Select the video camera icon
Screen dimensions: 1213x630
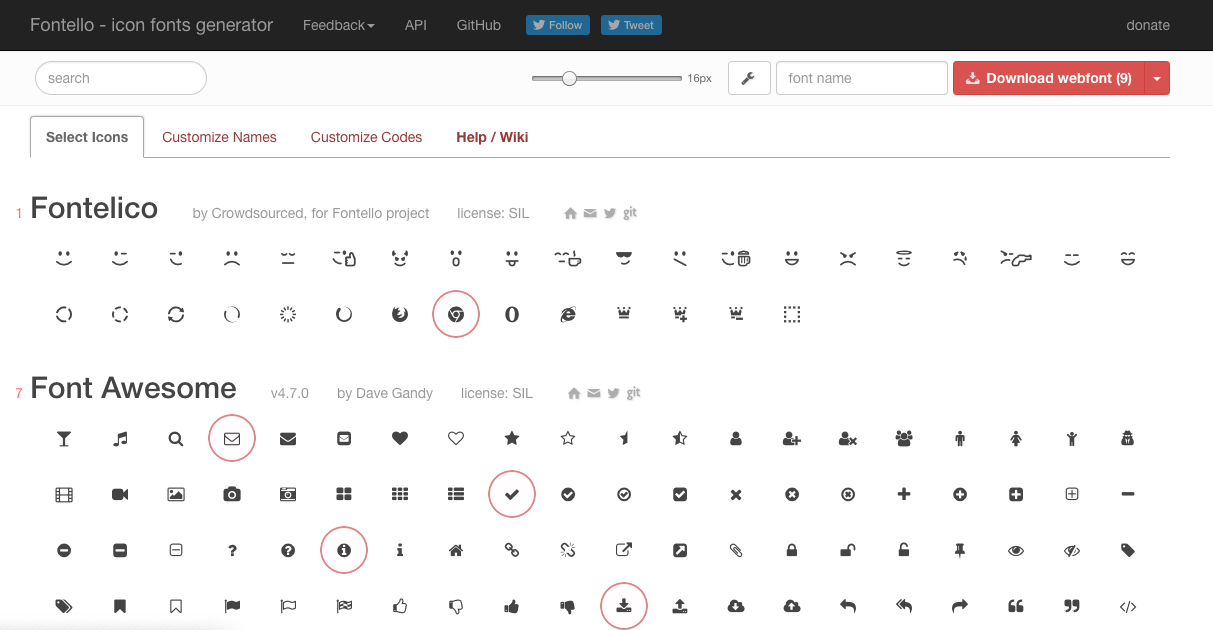pos(120,494)
